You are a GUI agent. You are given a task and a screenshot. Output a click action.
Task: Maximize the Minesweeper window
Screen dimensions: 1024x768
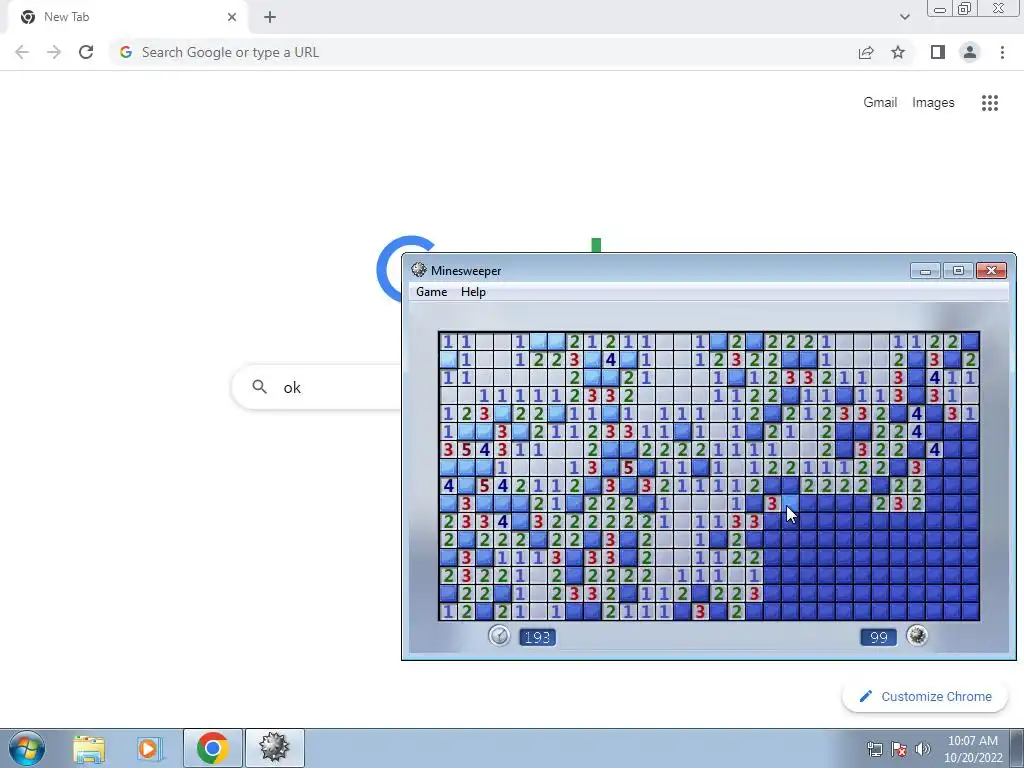tap(958, 270)
